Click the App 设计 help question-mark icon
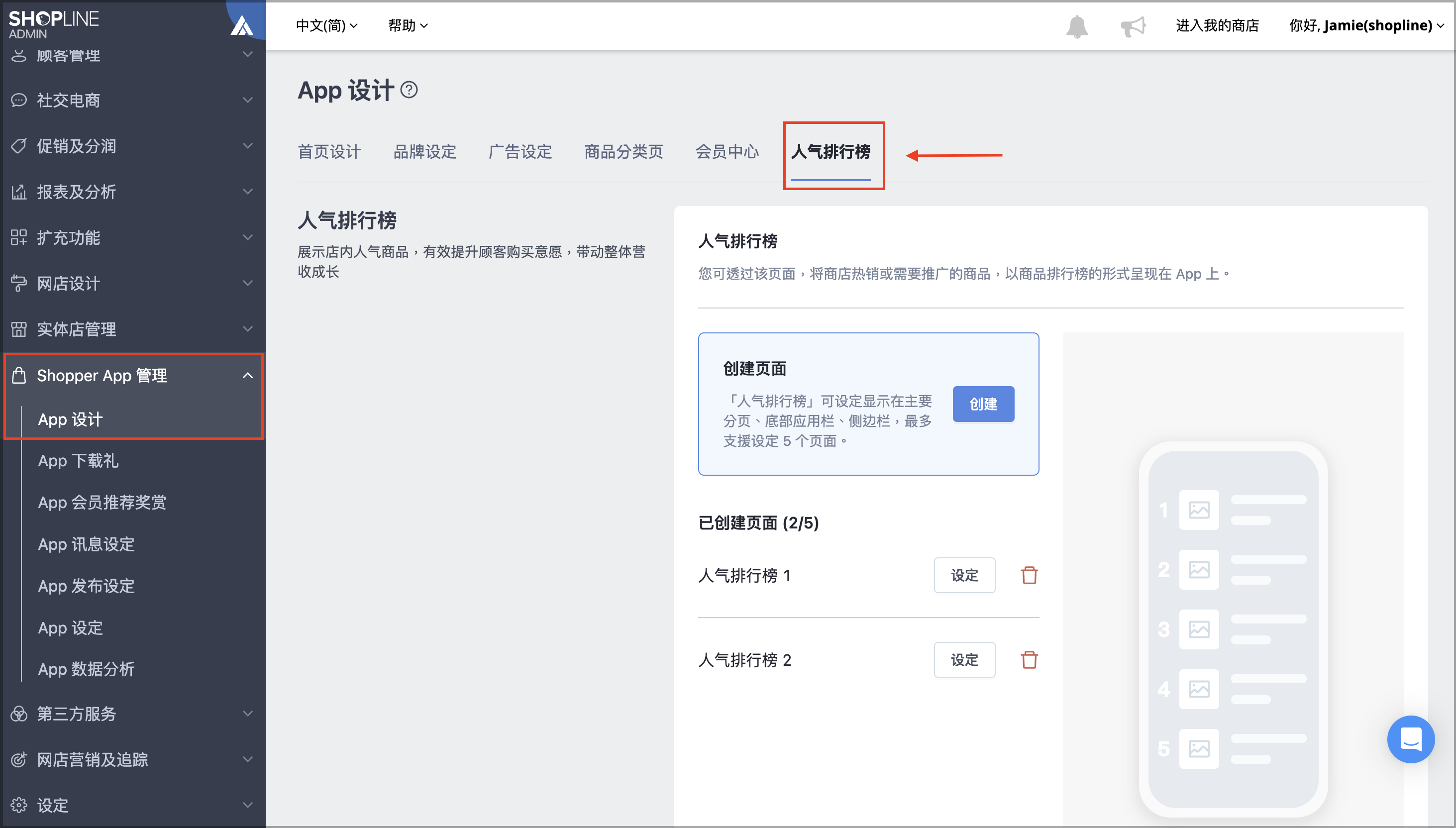Image resolution: width=1456 pixels, height=828 pixels. point(409,90)
